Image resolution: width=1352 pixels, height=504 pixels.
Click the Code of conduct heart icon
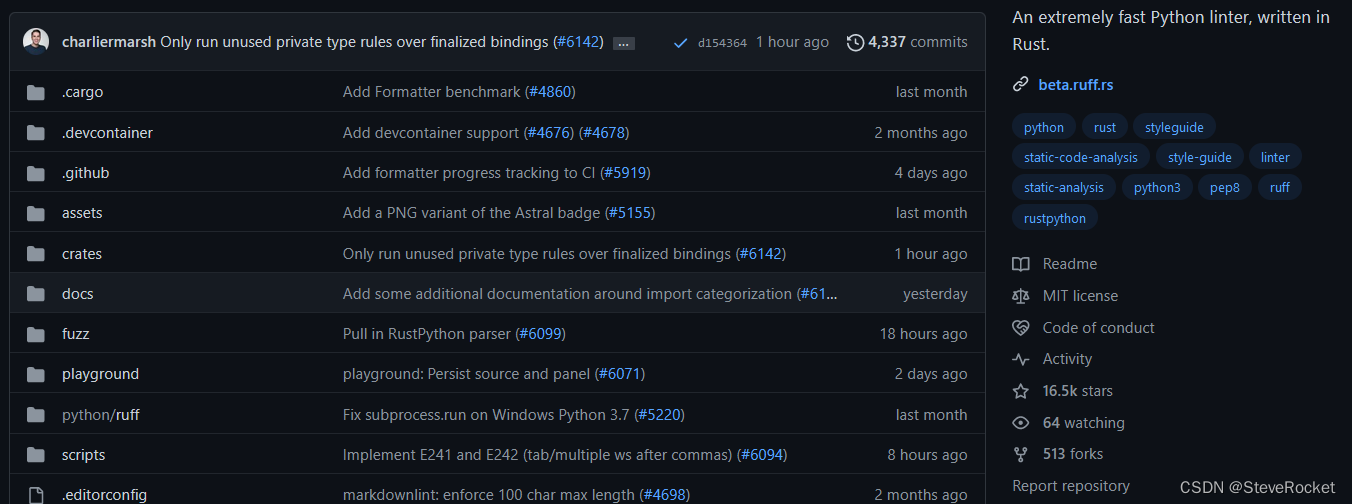click(x=1020, y=328)
